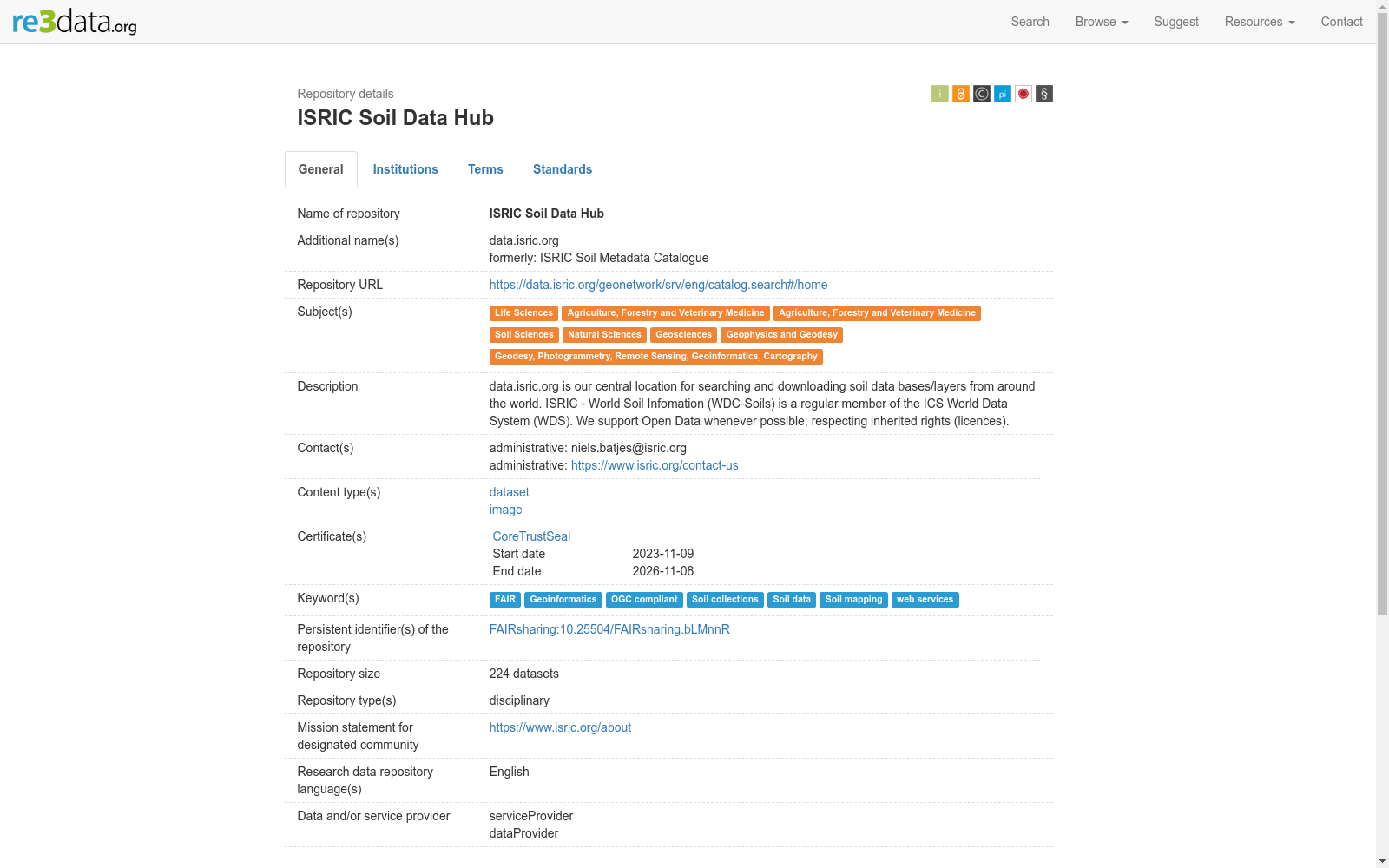Click the 'formerly: ISRIC Soil Metadata Catalogue' text
The image size is (1389, 868).
click(x=599, y=258)
